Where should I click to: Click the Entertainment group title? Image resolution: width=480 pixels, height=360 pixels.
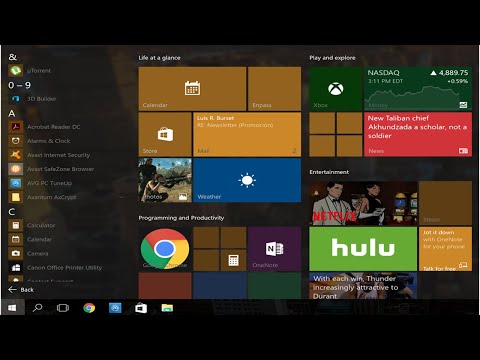click(x=329, y=172)
